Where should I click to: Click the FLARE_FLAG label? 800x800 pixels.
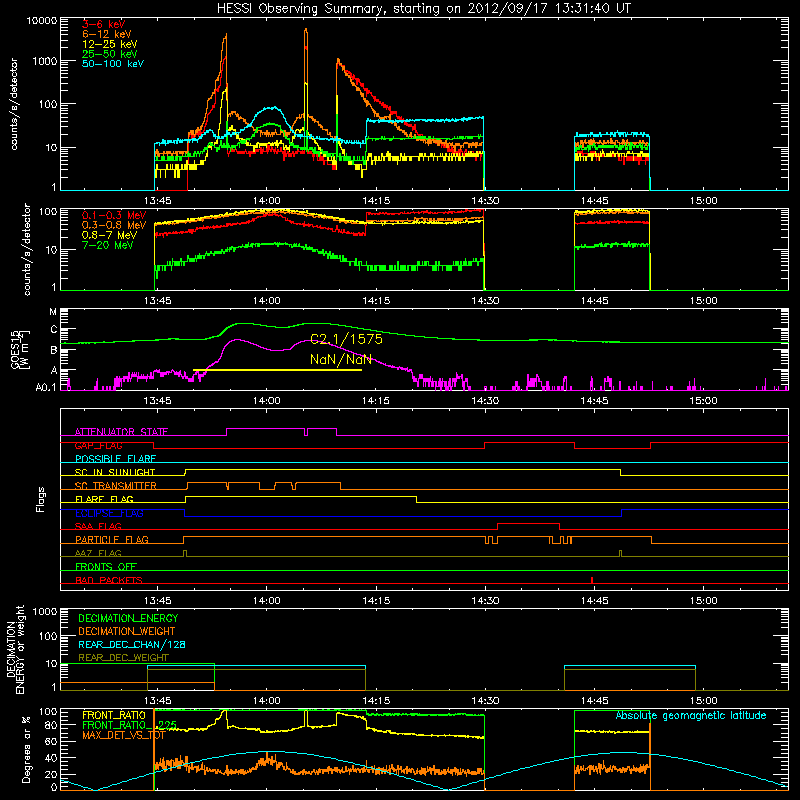coord(104,499)
